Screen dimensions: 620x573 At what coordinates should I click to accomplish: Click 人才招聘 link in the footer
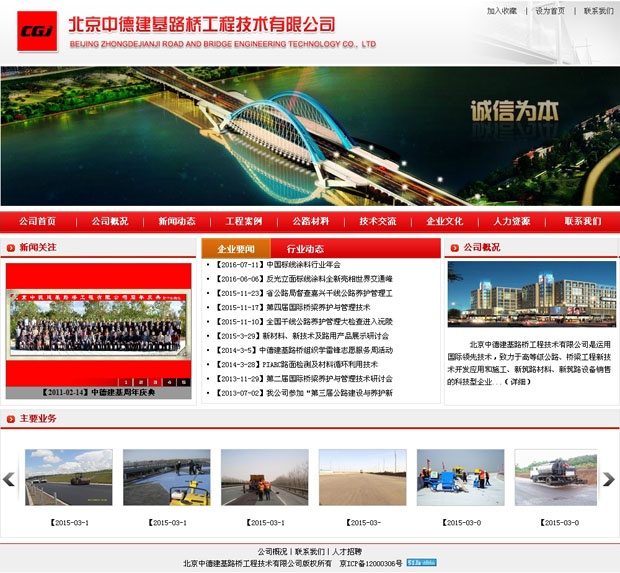pos(347,551)
